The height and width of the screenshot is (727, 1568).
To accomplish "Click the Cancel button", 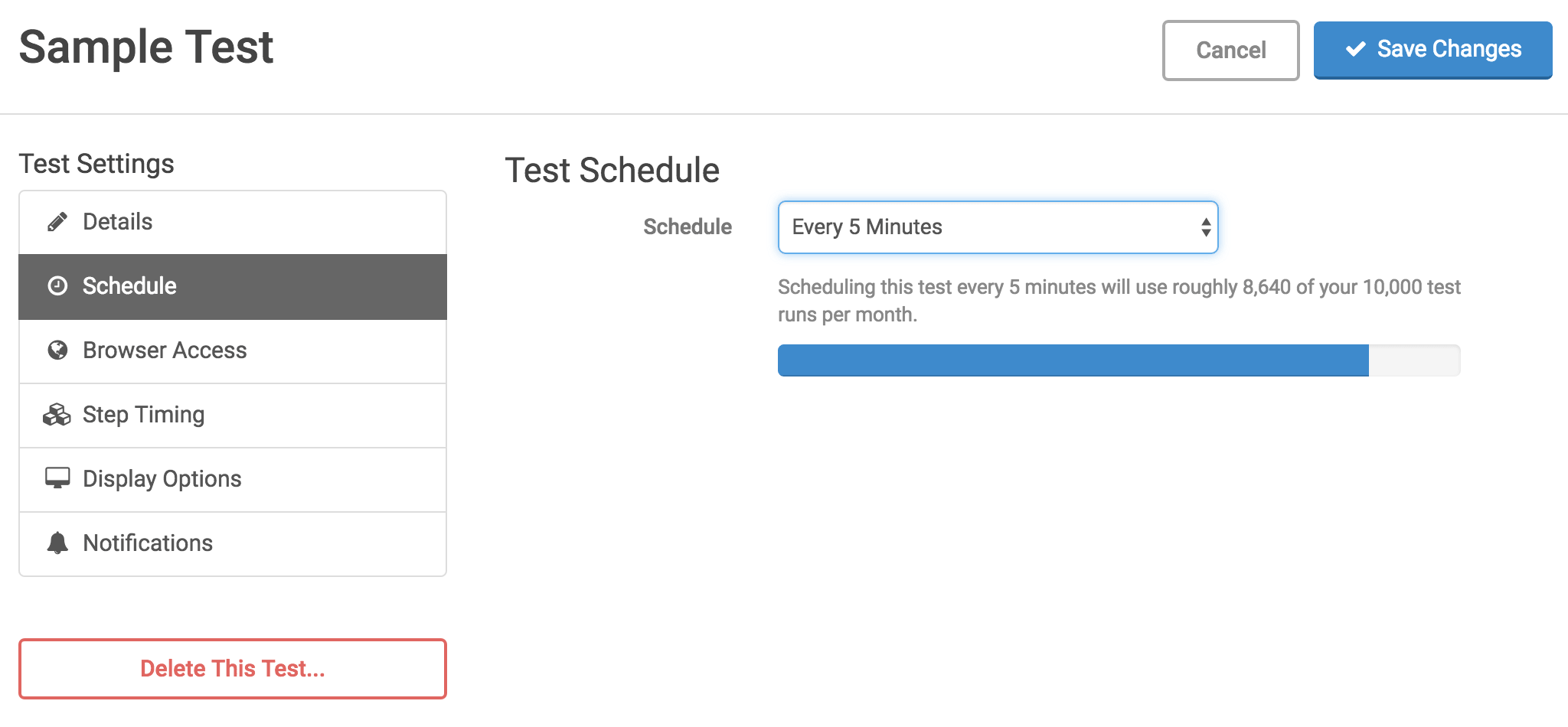I will pyautogui.click(x=1230, y=49).
